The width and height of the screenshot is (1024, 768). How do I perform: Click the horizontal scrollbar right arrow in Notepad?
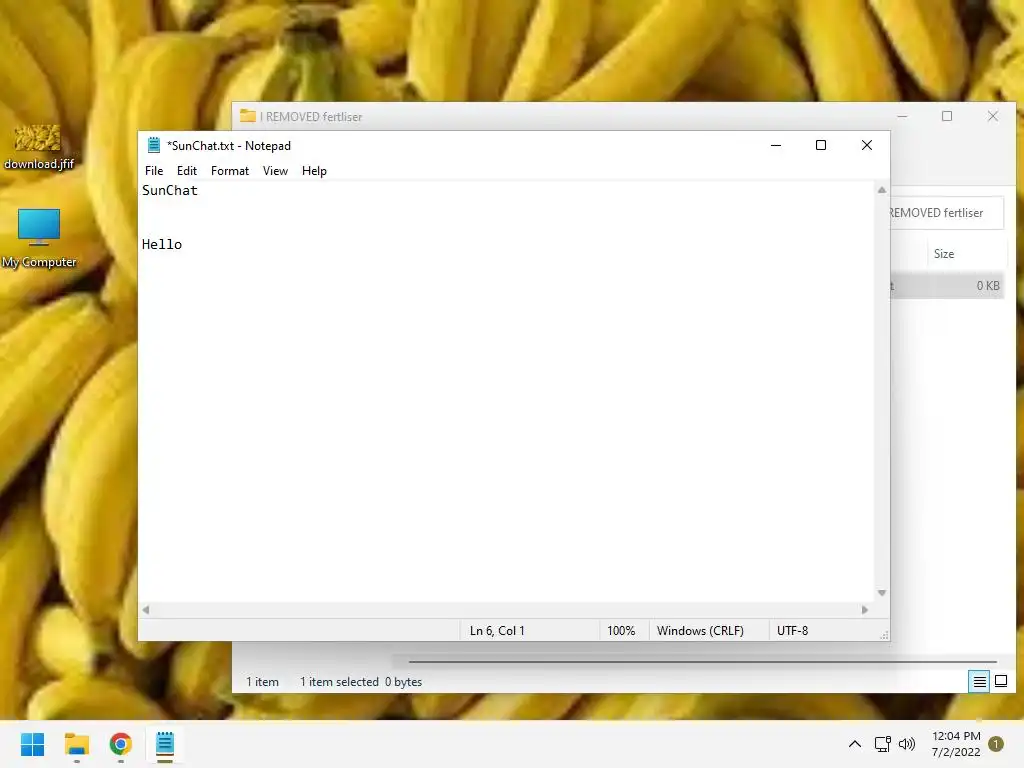pos(865,610)
